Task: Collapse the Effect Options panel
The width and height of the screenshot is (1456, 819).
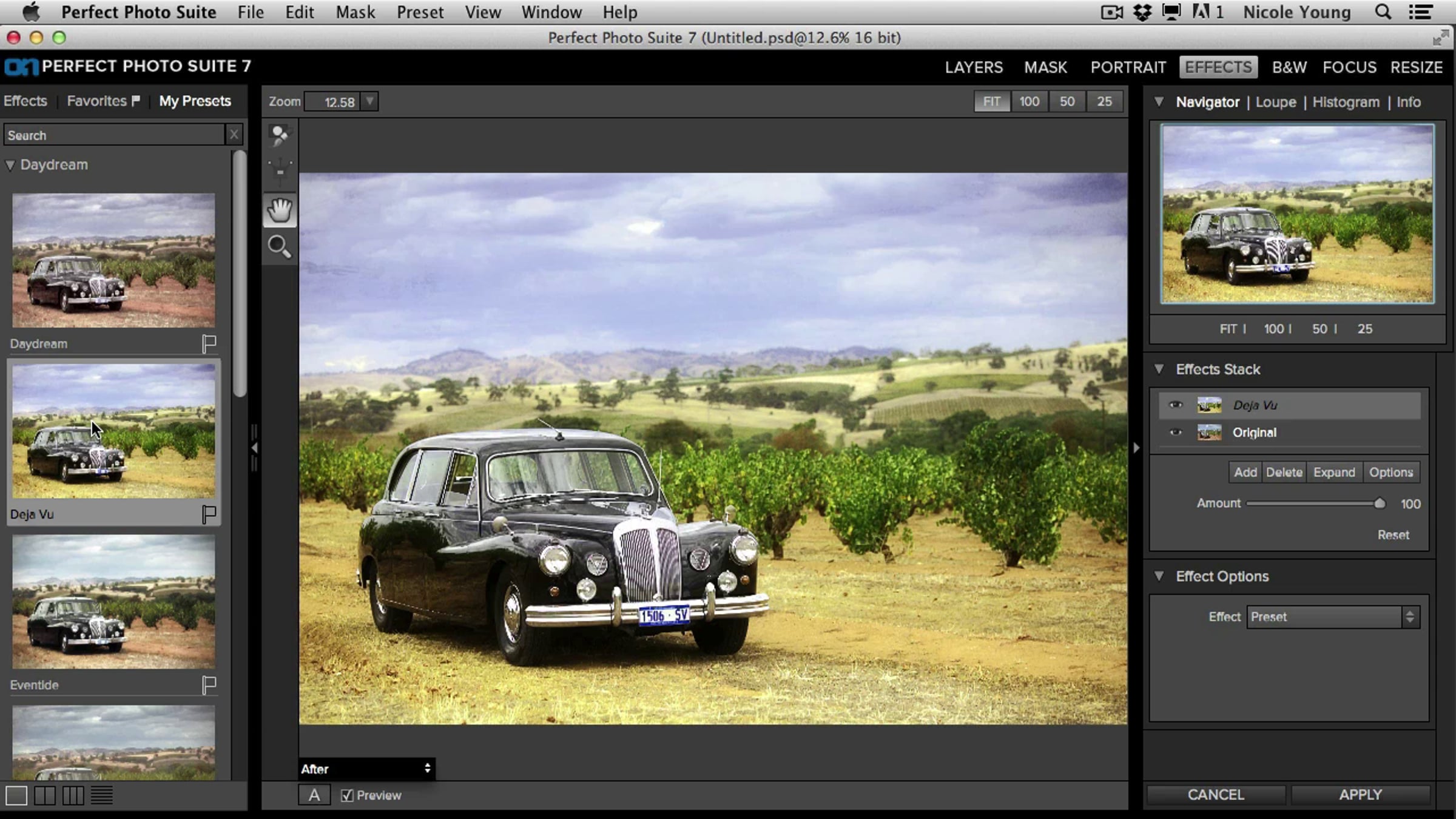Action: pyautogui.click(x=1159, y=576)
